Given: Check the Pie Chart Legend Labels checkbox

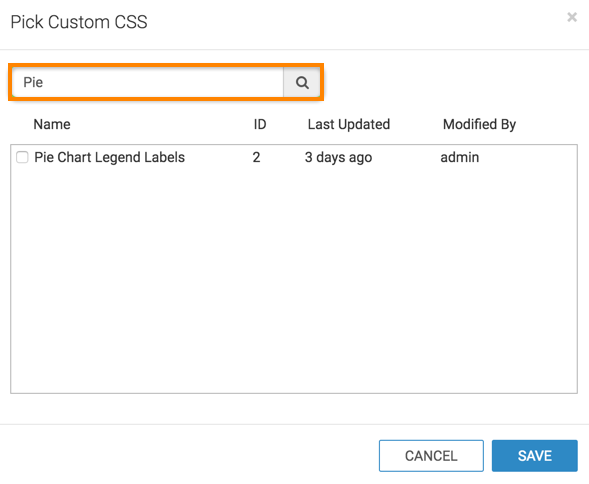Looking at the screenshot, I should pyautogui.click(x=22, y=157).
